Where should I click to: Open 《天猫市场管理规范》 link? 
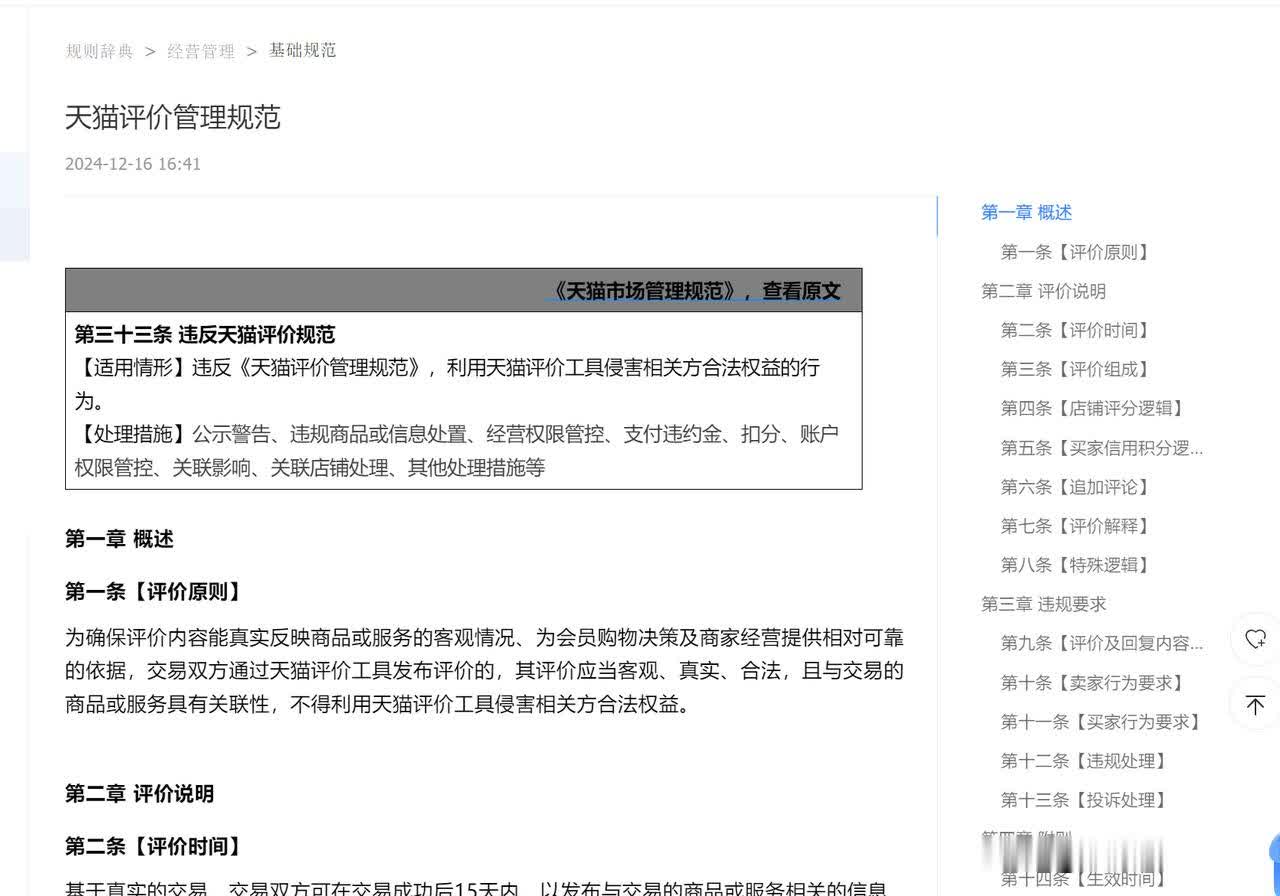tap(647, 291)
